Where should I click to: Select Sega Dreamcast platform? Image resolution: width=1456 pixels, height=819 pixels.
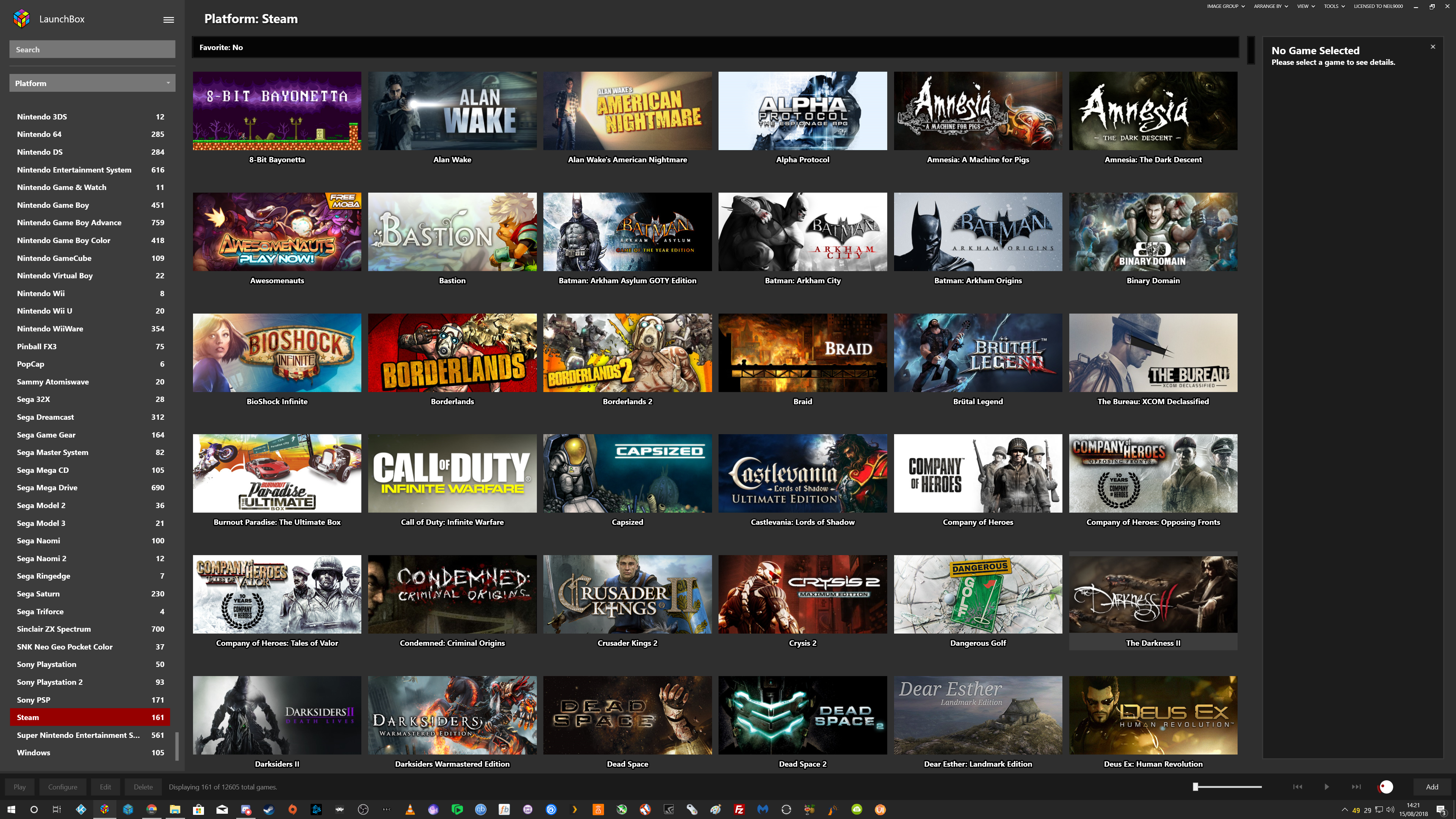pos(90,417)
